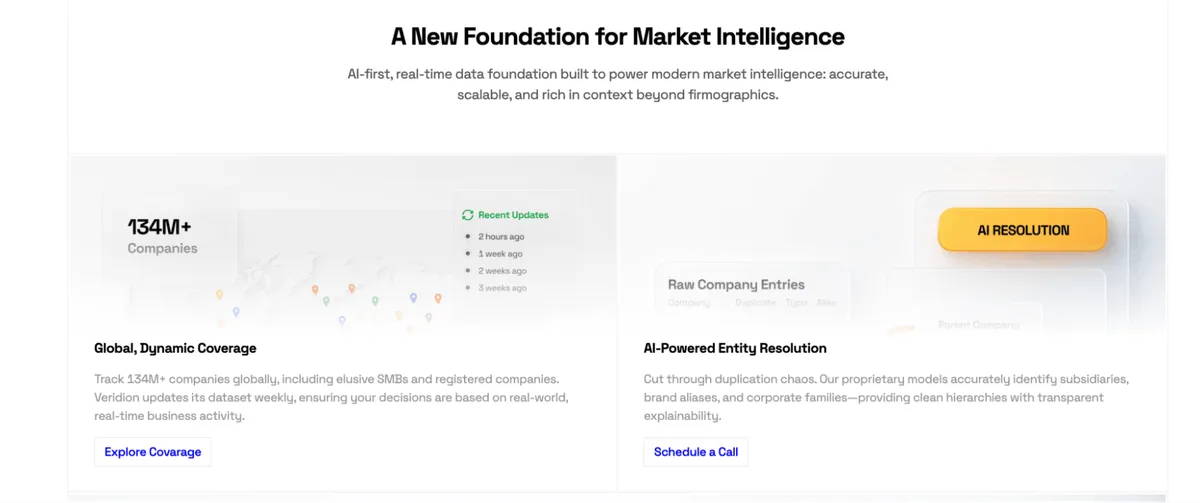The width and height of the screenshot is (1200, 503).
Task: Click the Global, Dynamic Coverage heading
Action: click(x=175, y=348)
